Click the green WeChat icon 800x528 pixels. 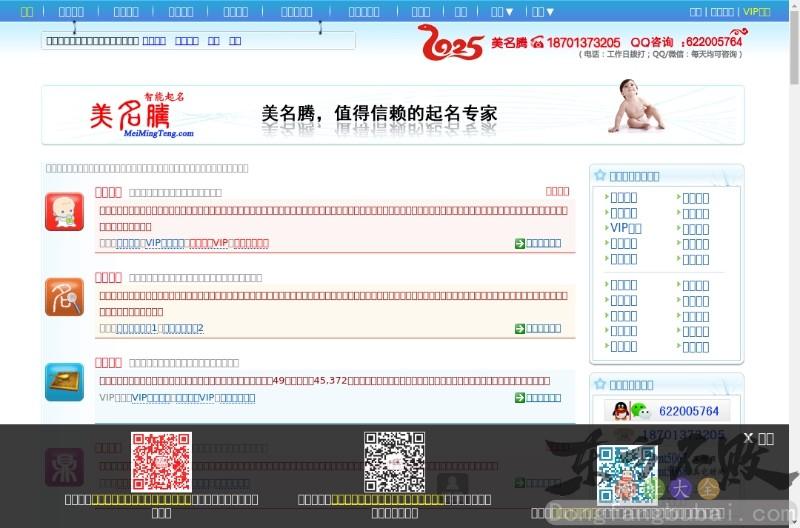640,410
